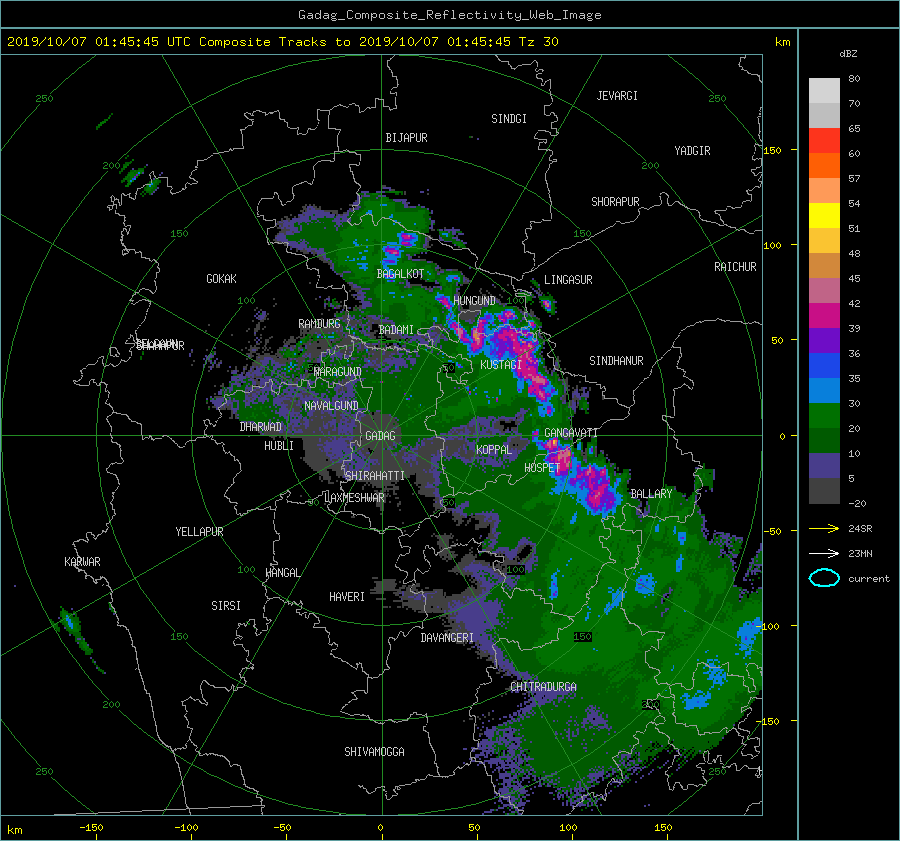Click the DAVANGERI city label
Screen dimensions: 900x841
tap(447, 638)
